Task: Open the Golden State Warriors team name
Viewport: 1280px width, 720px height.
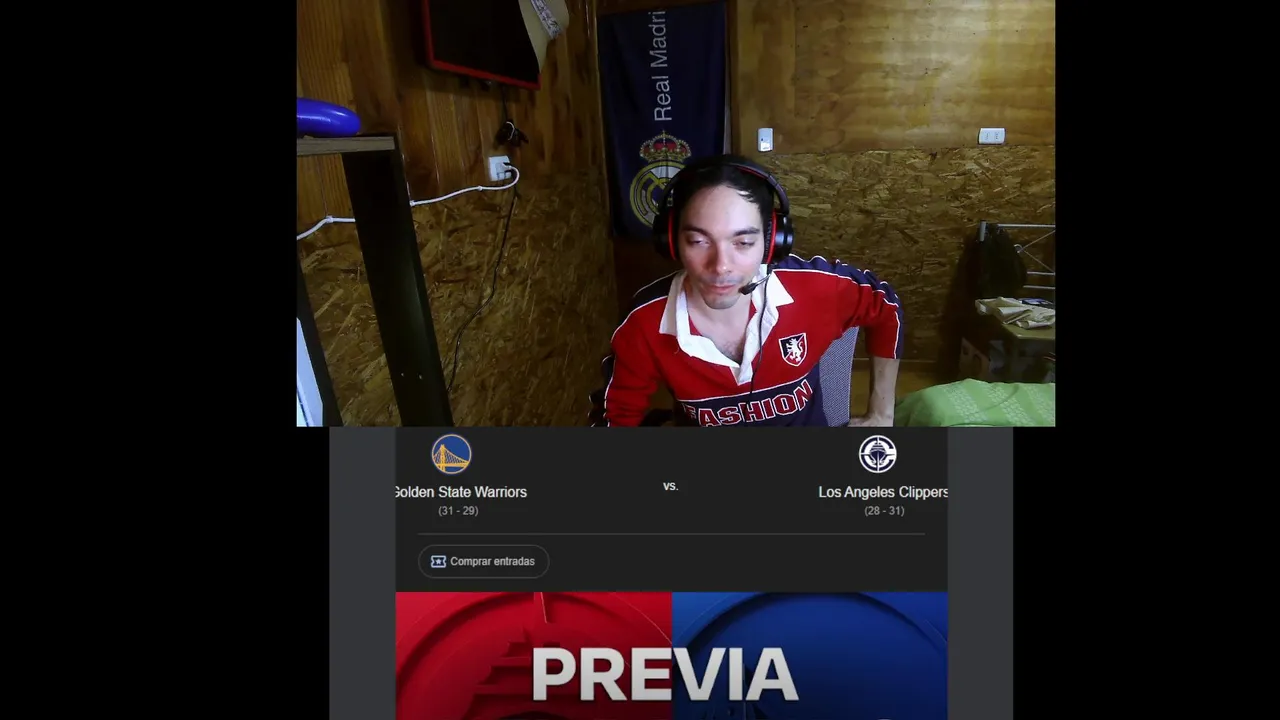Action: [461, 492]
